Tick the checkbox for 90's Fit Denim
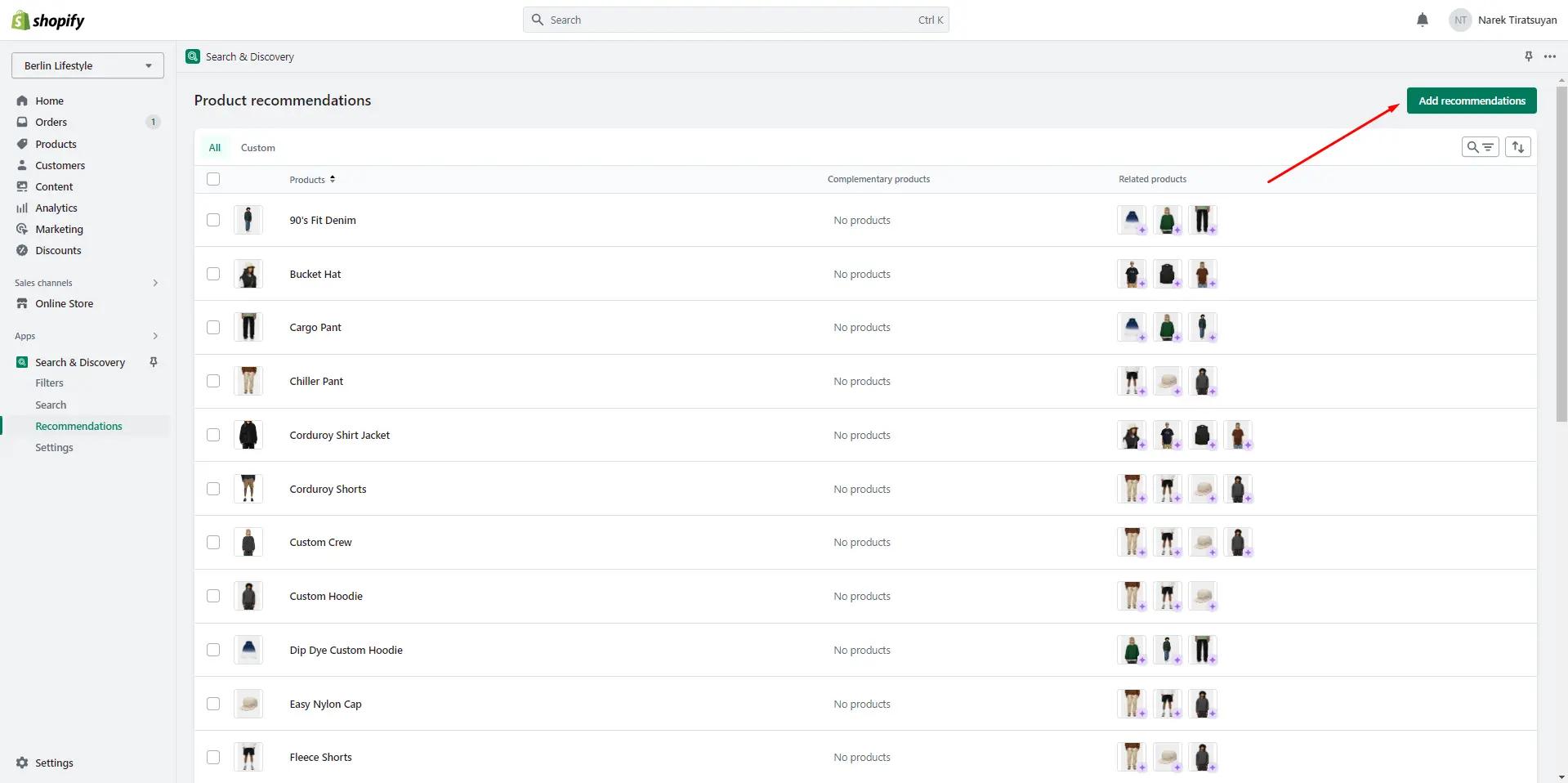The width and height of the screenshot is (1568, 783). click(x=213, y=220)
